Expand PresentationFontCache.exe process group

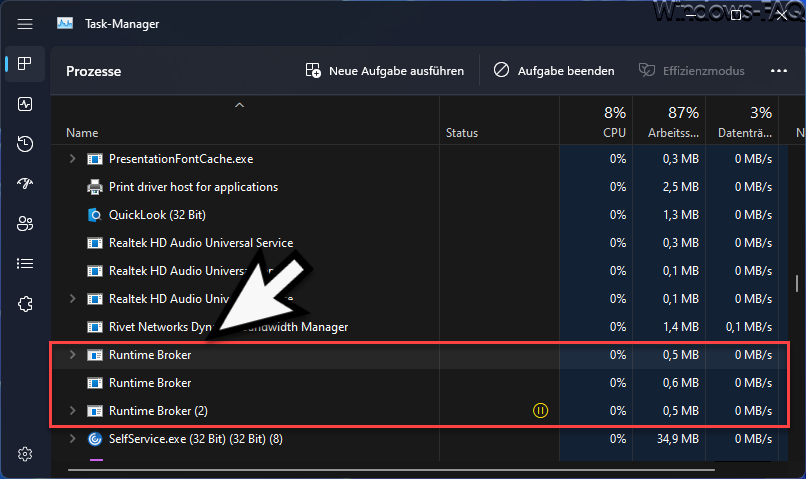coord(72,159)
